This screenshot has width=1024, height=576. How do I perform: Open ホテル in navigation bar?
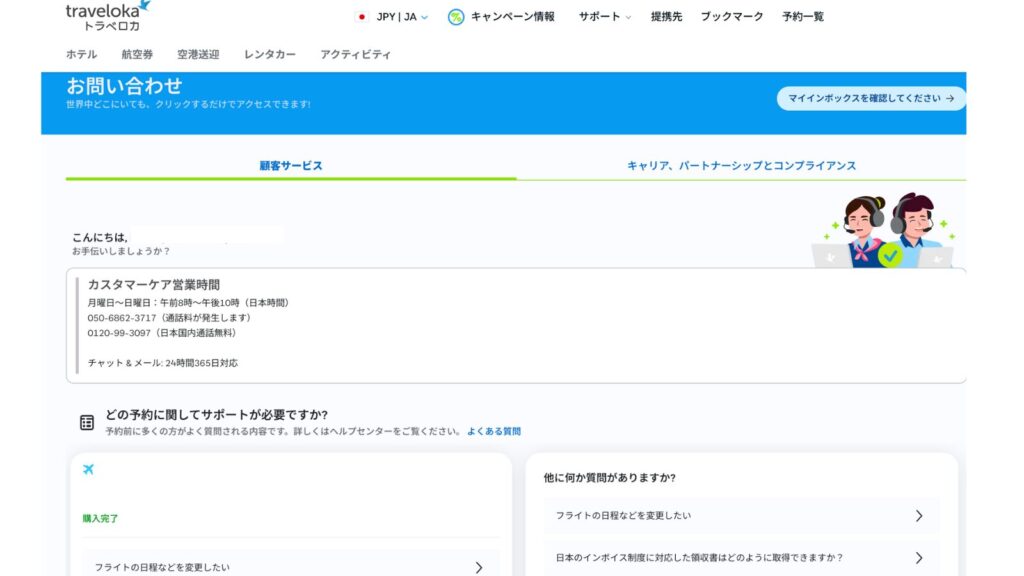tap(81, 55)
